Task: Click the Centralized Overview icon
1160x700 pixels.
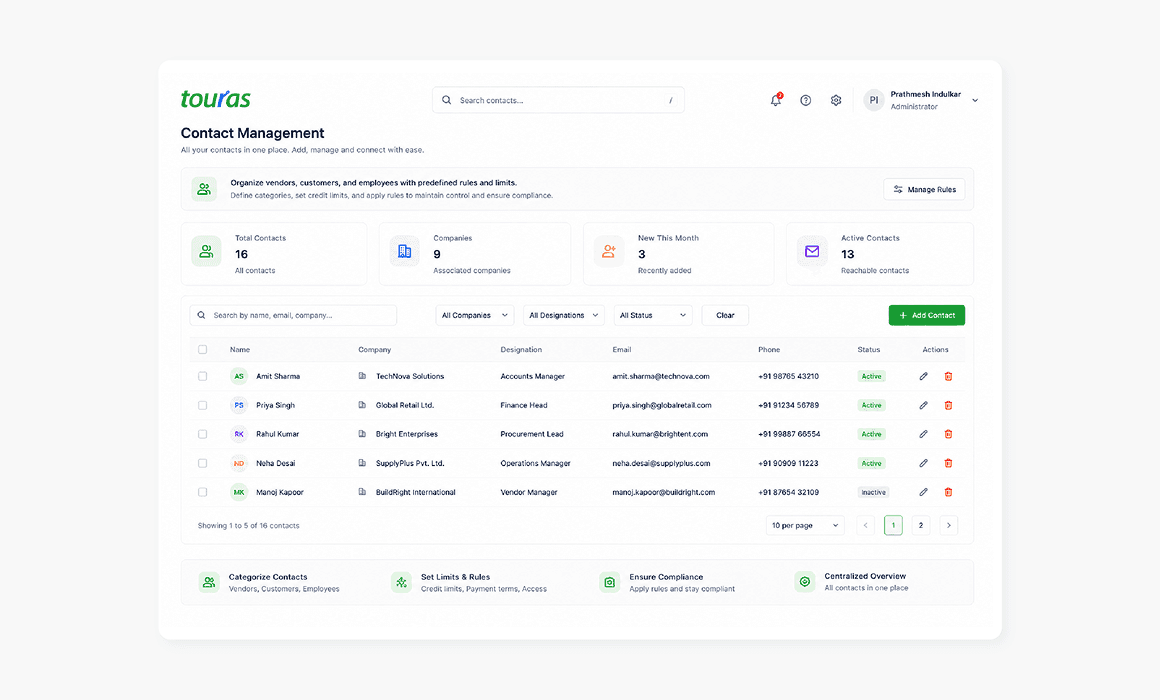Action: pos(805,582)
